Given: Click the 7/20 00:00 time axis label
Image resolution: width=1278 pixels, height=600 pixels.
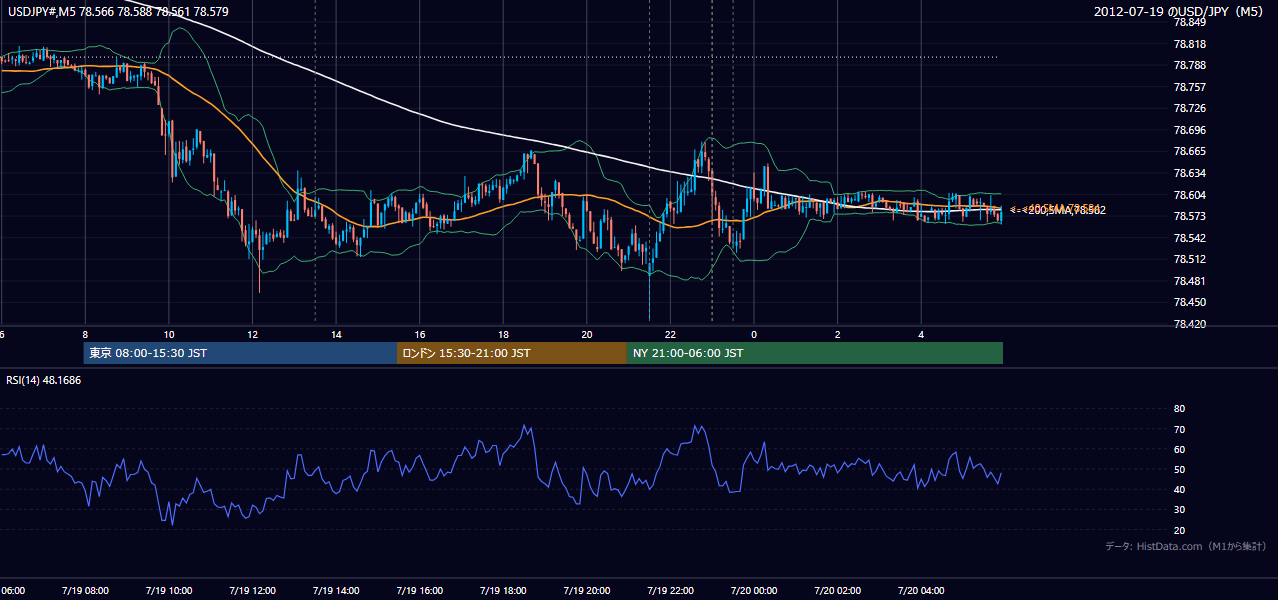Looking at the screenshot, I should click(754, 590).
